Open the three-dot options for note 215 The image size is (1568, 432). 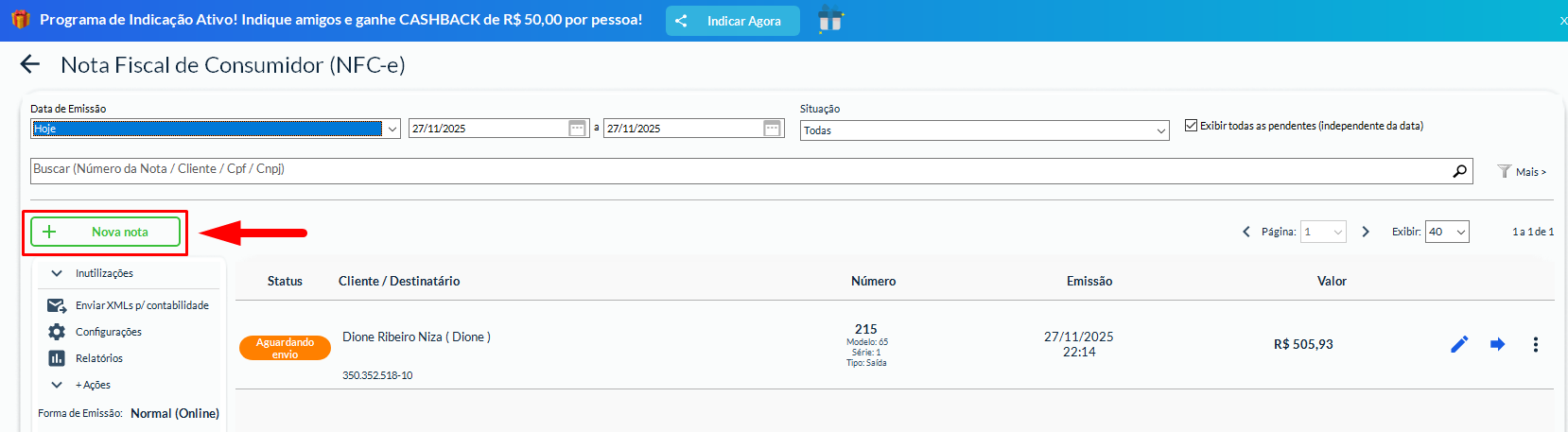[x=1535, y=344]
